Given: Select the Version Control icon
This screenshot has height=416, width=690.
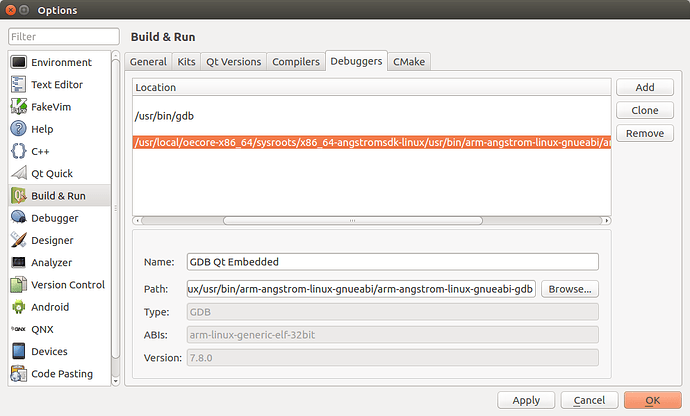Looking at the screenshot, I should tap(19, 284).
